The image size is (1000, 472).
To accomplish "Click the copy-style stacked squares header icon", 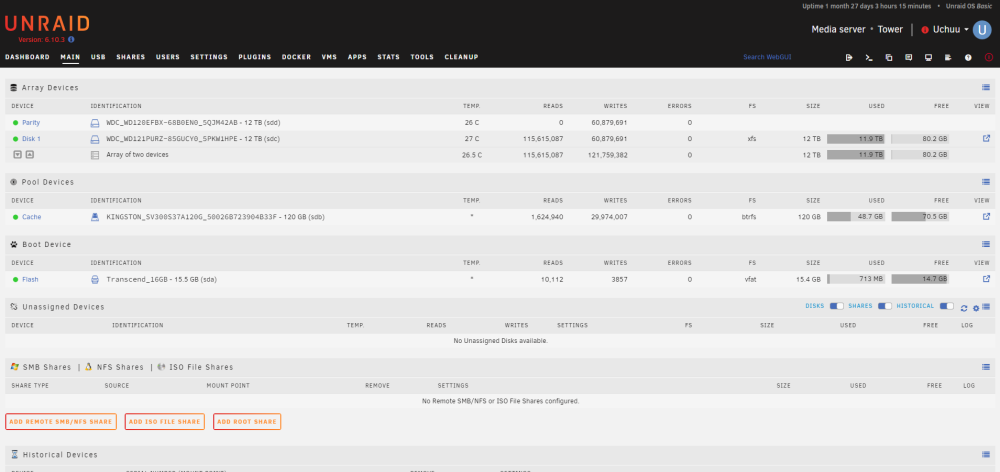I will pos(888,57).
